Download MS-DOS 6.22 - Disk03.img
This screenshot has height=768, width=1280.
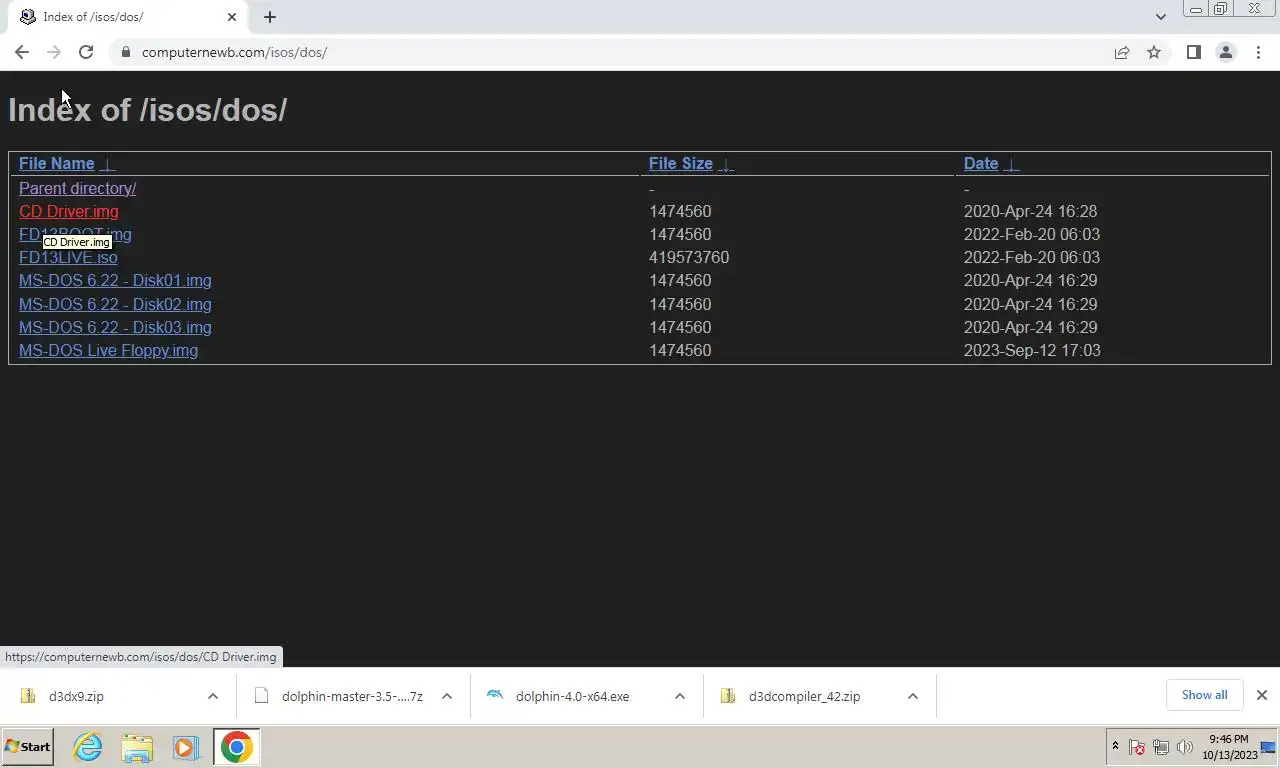(115, 327)
